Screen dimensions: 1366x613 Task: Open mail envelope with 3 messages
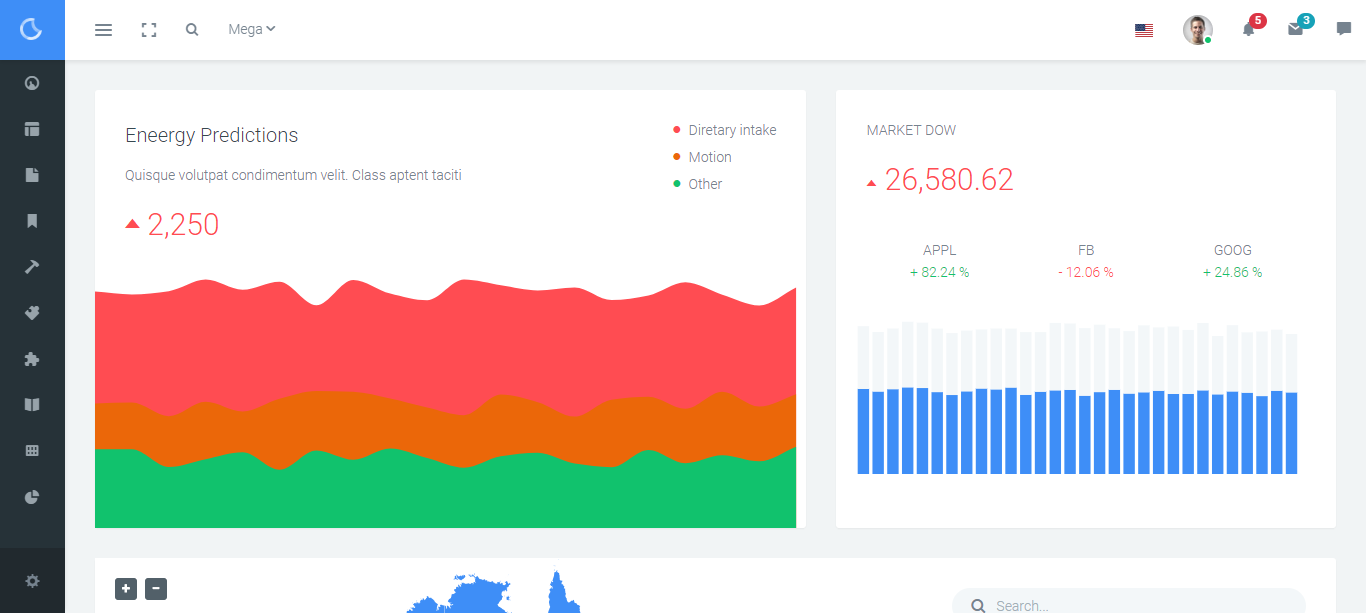click(1295, 29)
